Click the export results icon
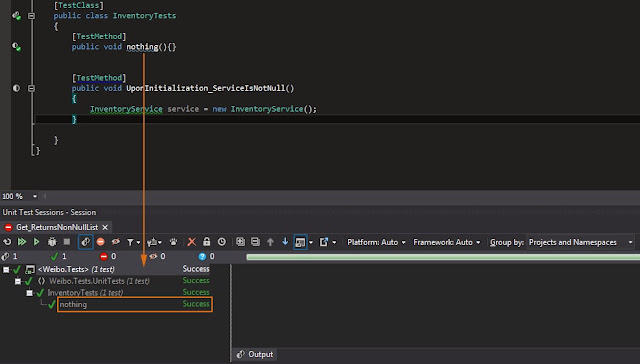 (x=324, y=242)
